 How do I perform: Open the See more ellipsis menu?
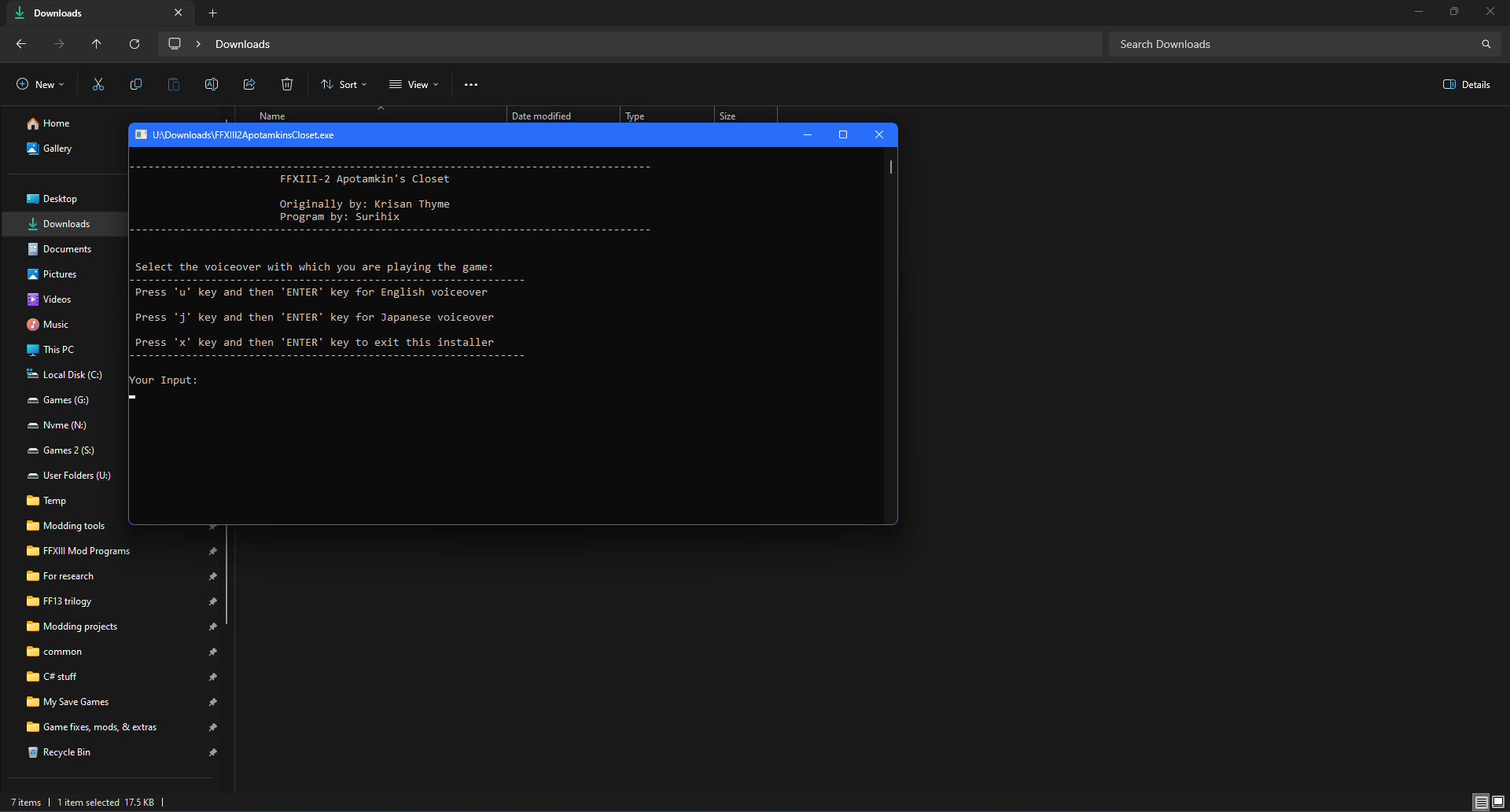471,84
